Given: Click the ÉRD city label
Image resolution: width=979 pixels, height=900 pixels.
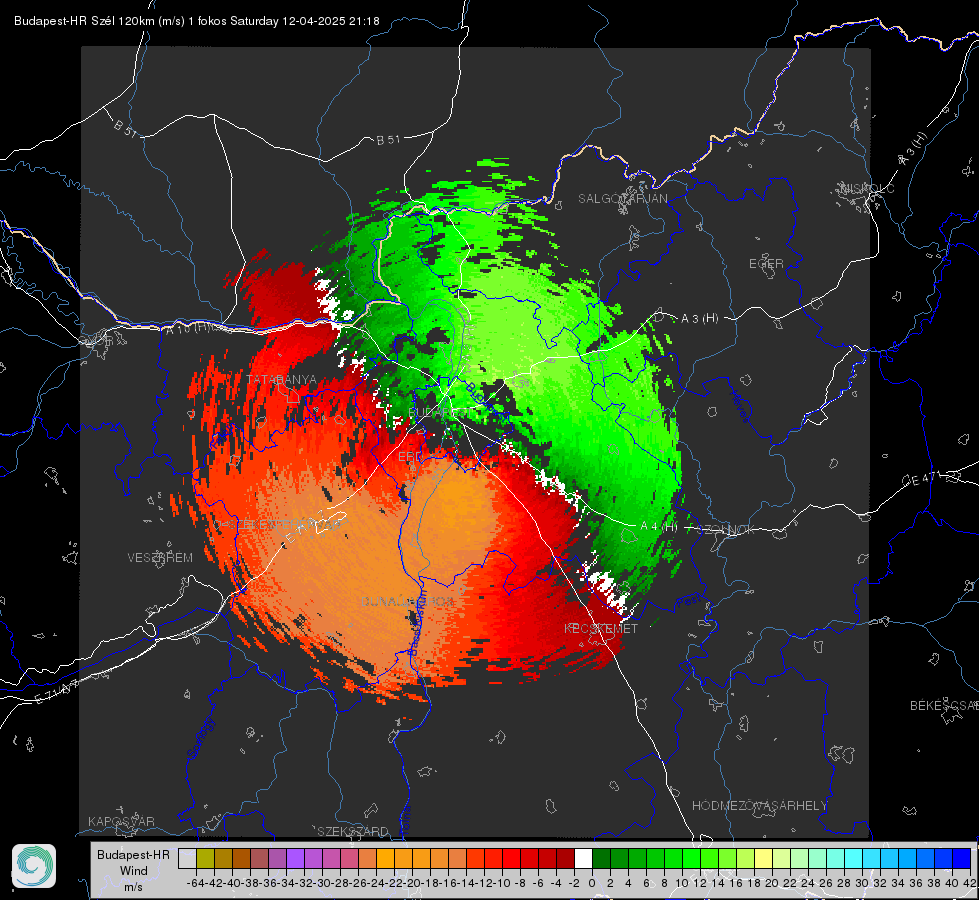Looking at the screenshot, I should pos(410,457).
